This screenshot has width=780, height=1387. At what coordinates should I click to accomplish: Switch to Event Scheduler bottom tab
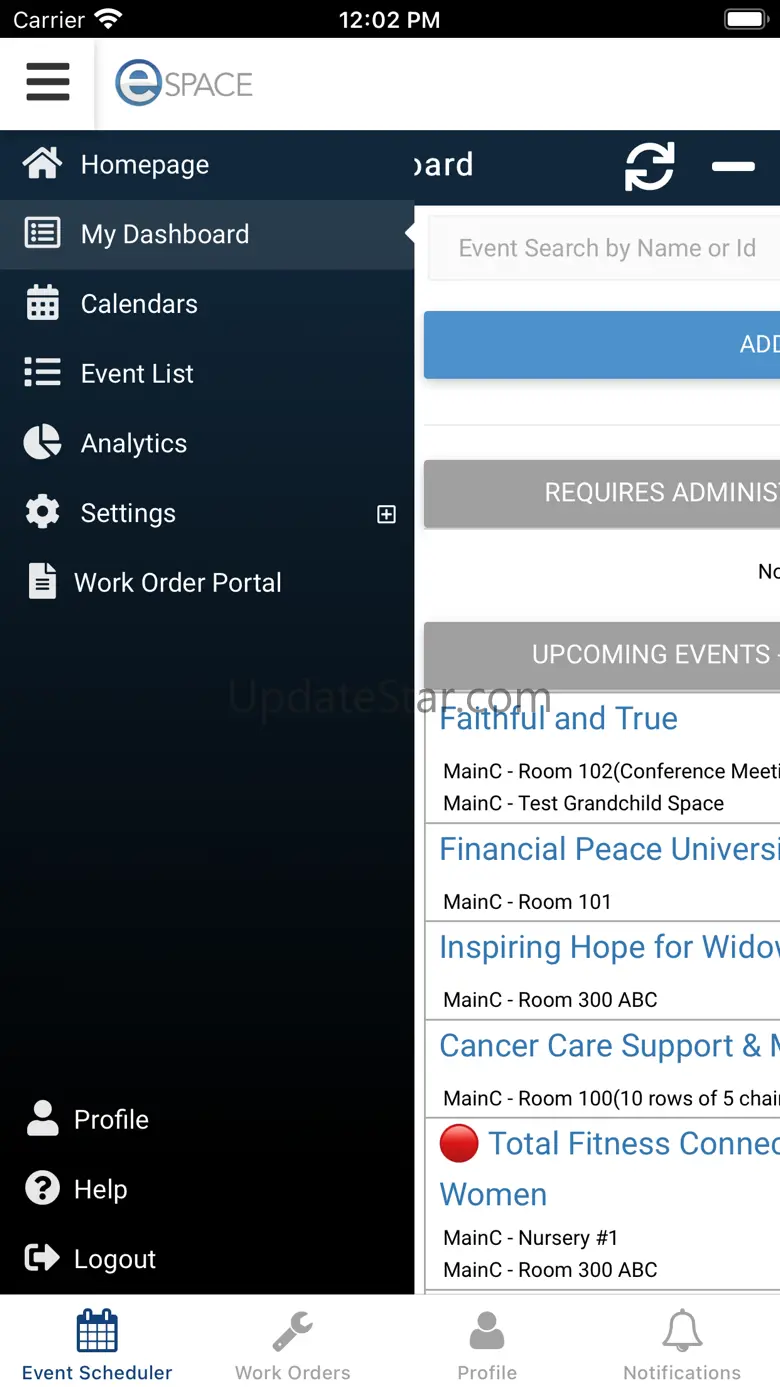pyautogui.click(x=97, y=1344)
